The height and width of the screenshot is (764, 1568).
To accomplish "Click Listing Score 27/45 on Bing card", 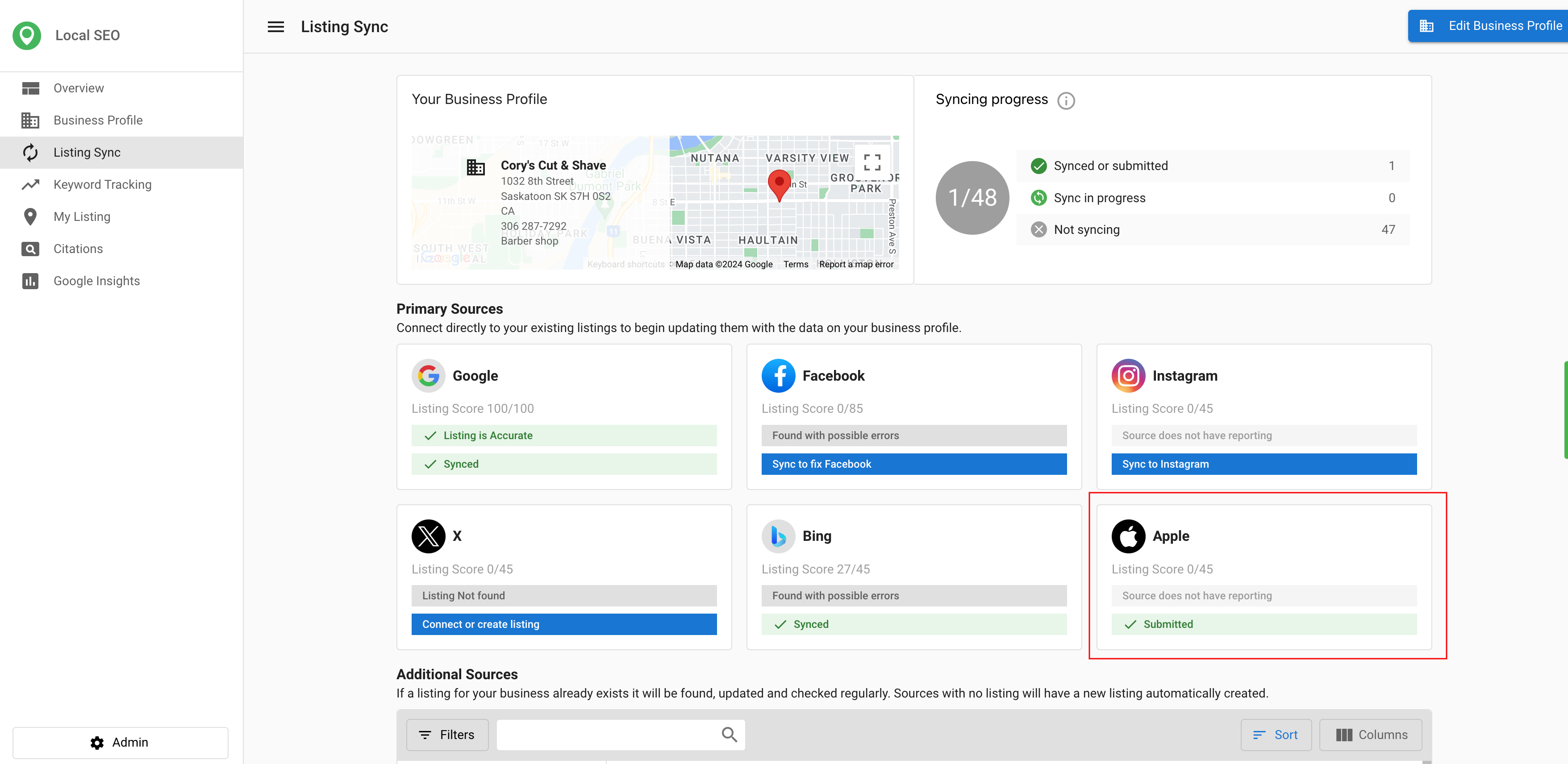I will click(815, 569).
